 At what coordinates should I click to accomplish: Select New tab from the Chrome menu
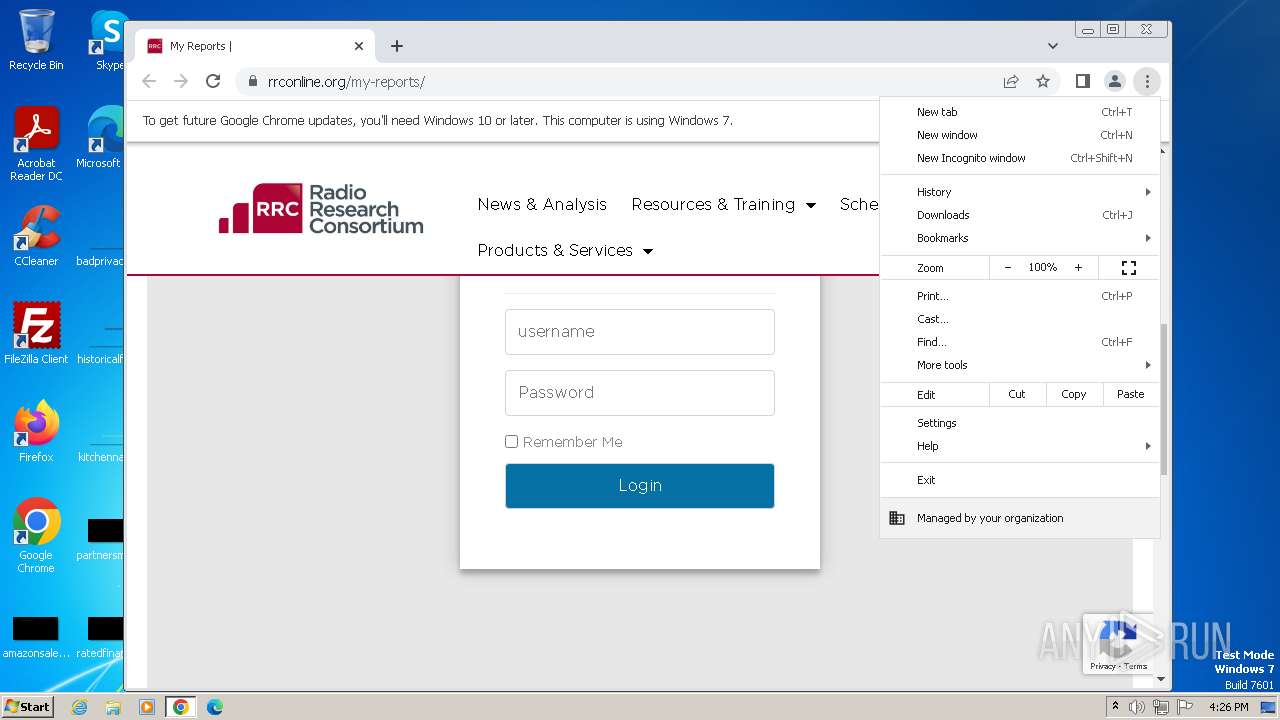click(1020, 112)
